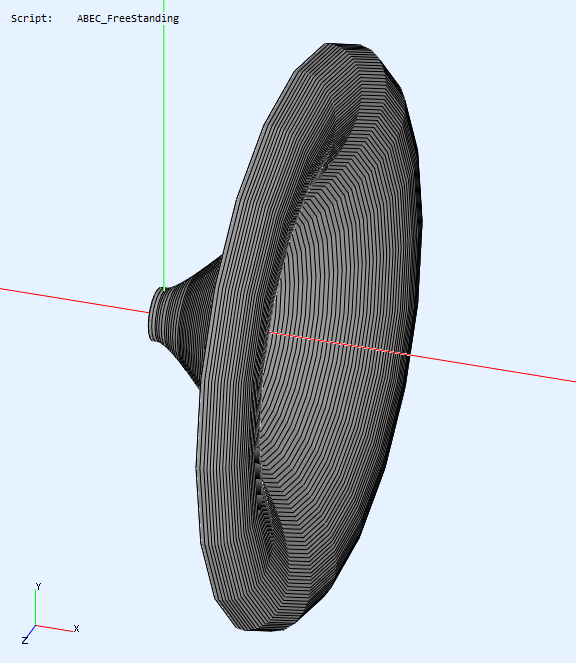This screenshot has width=576, height=663.
Task: Click the ABEC_FreeStanding script name
Action: 128,19
